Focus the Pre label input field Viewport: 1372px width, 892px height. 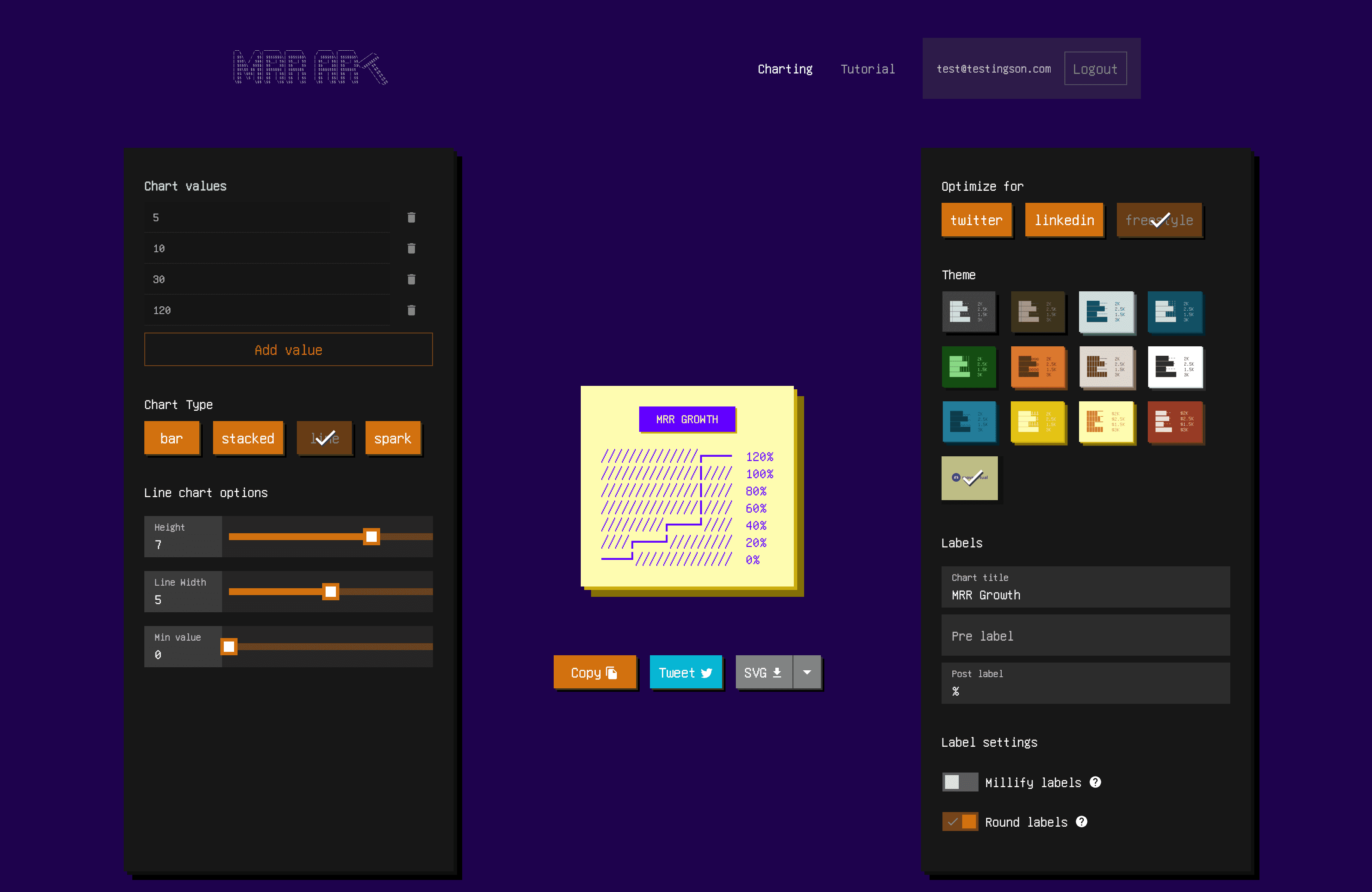point(1085,636)
